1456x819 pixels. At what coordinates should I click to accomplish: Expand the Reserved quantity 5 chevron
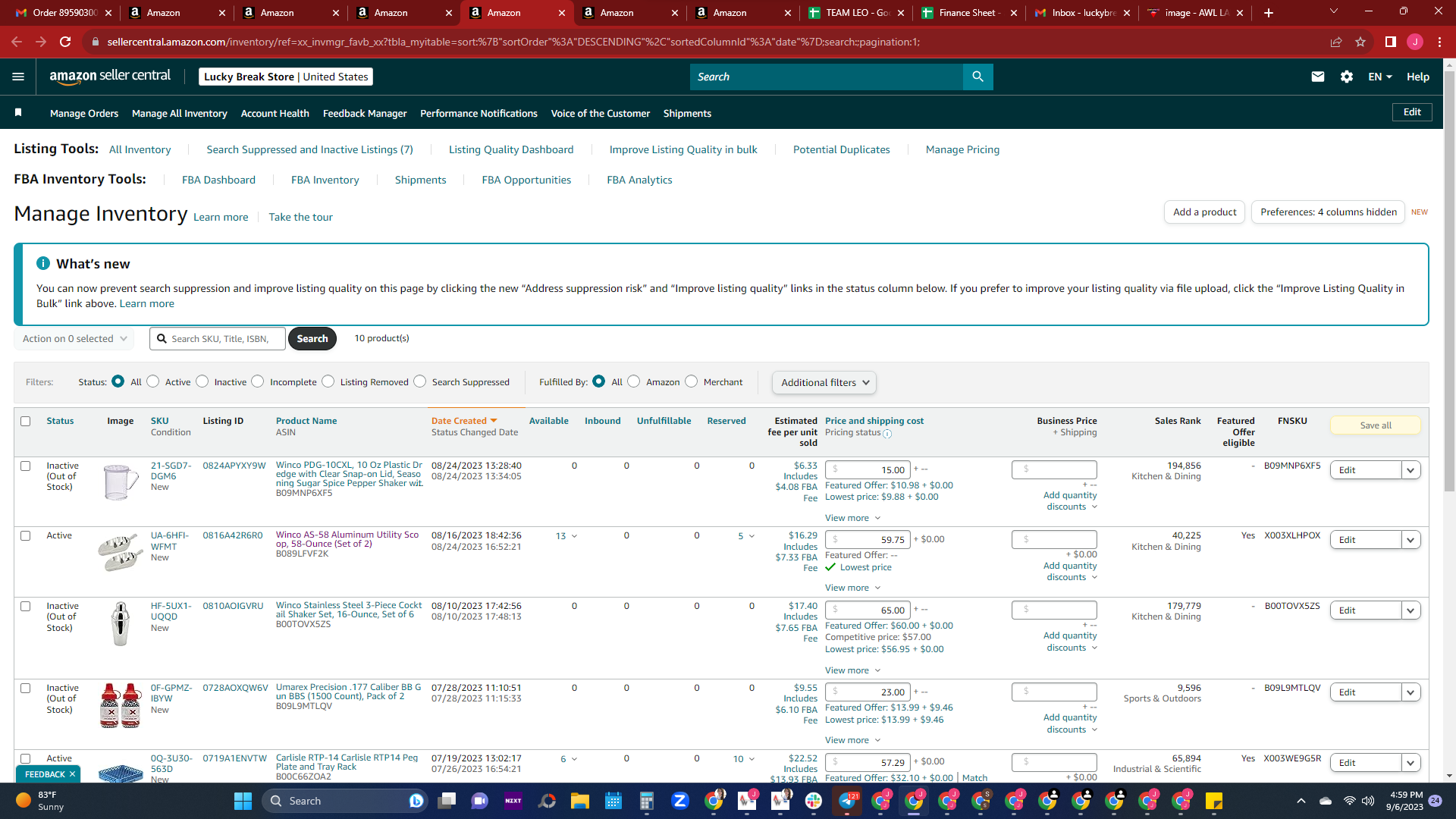click(x=752, y=536)
